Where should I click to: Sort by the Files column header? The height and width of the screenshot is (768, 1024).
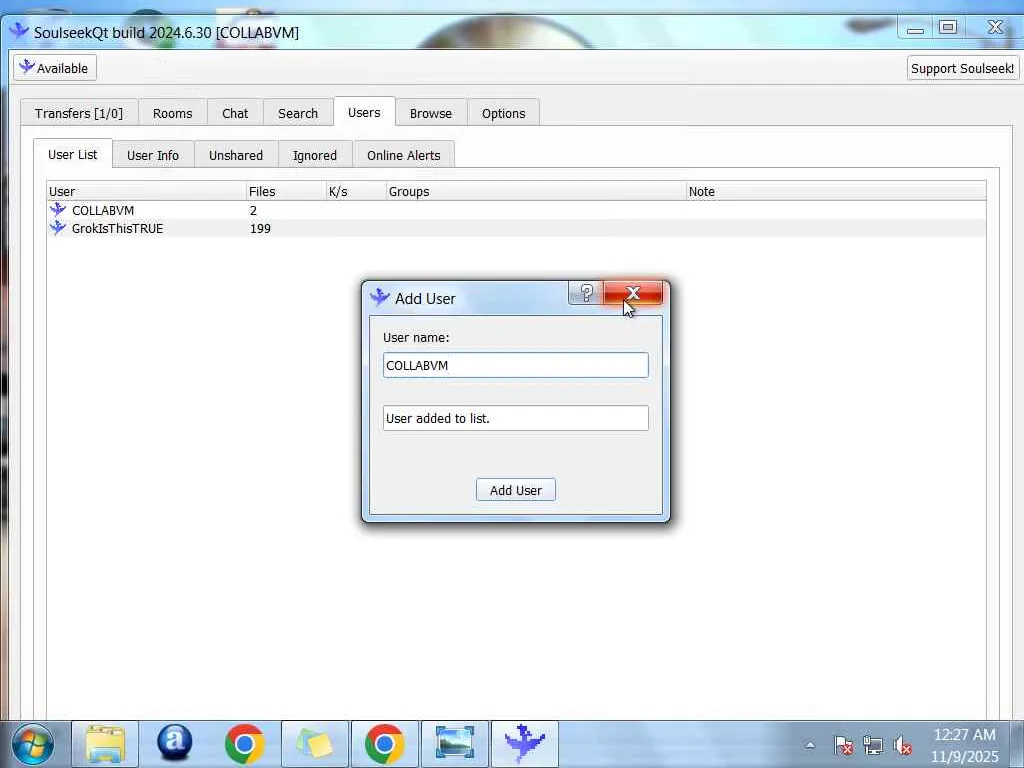(x=286, y=191)
